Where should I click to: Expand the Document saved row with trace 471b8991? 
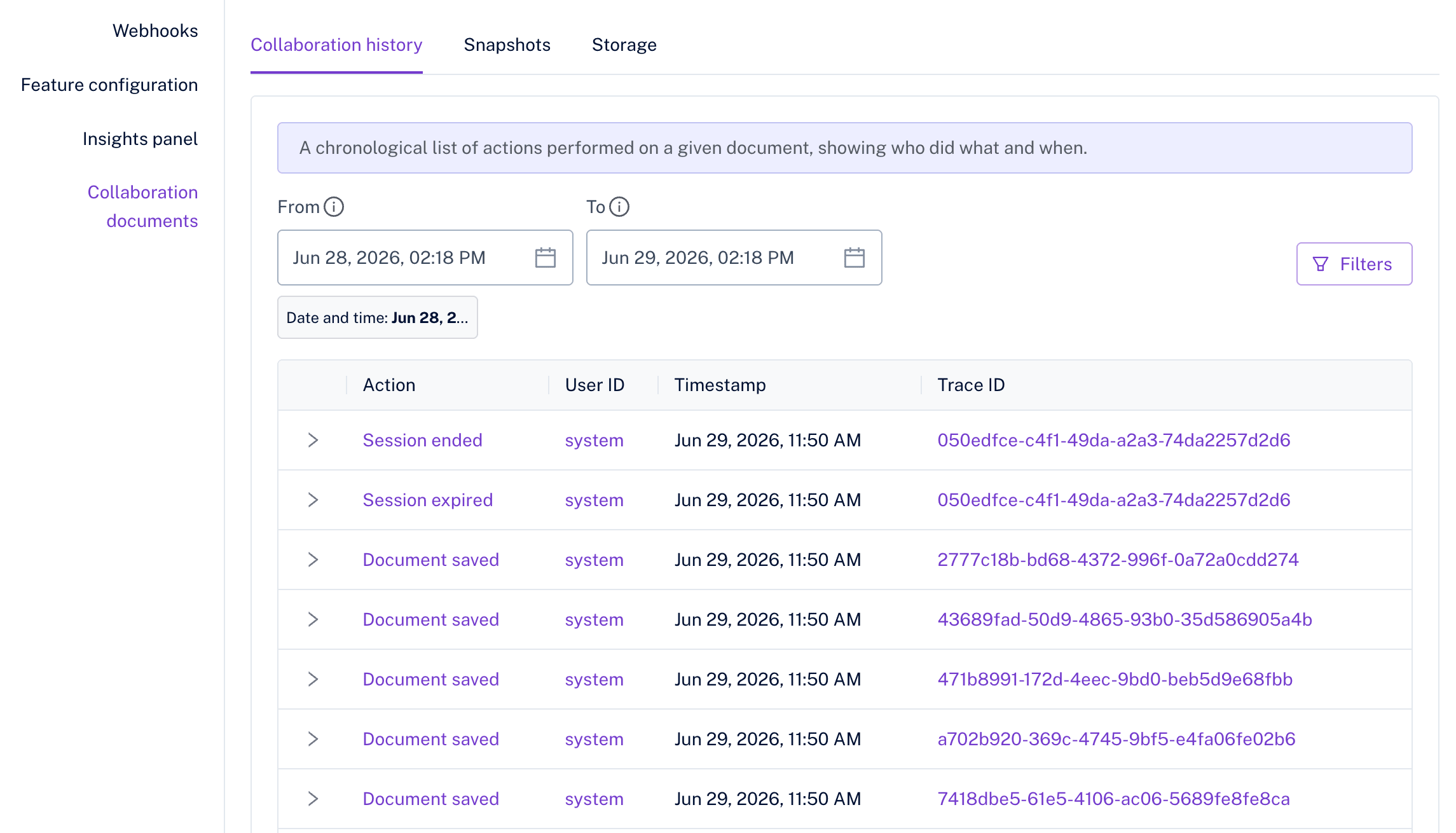[313, 679]
